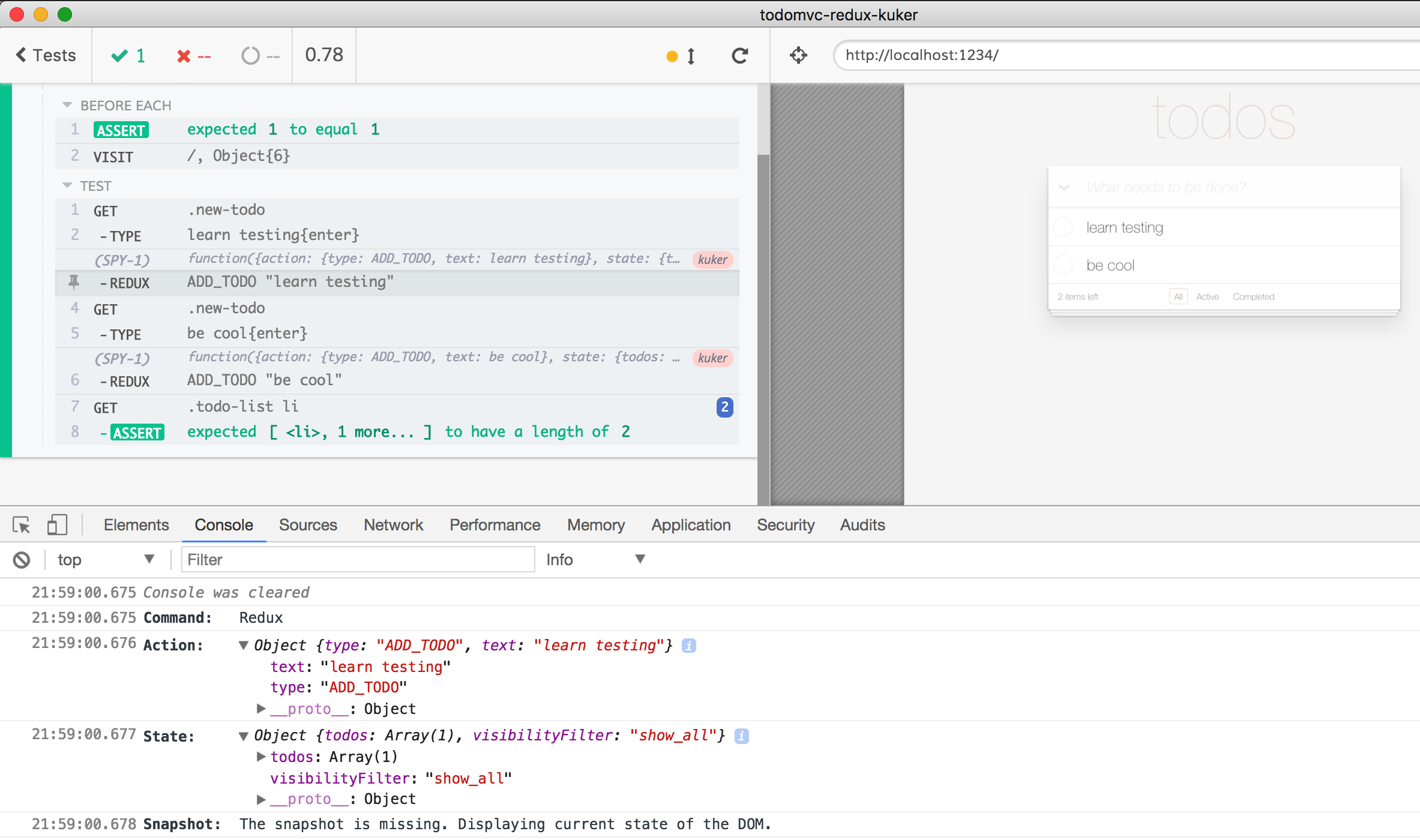
Task: Toggle the device toolbar icon
Action: coord(56,525)
